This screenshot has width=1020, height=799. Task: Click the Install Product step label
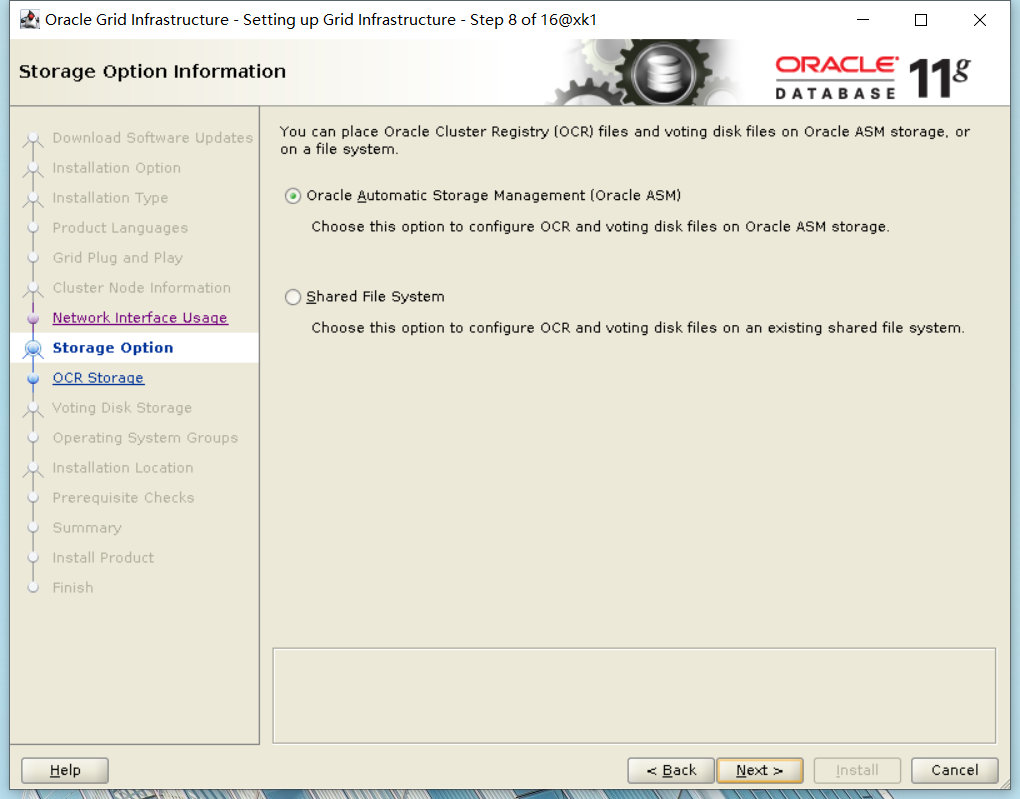pyautogui.click(x=103, y=558)
